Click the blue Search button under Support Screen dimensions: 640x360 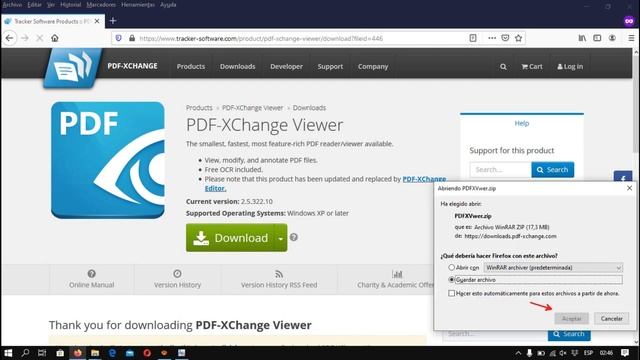(x=553, y=169)
